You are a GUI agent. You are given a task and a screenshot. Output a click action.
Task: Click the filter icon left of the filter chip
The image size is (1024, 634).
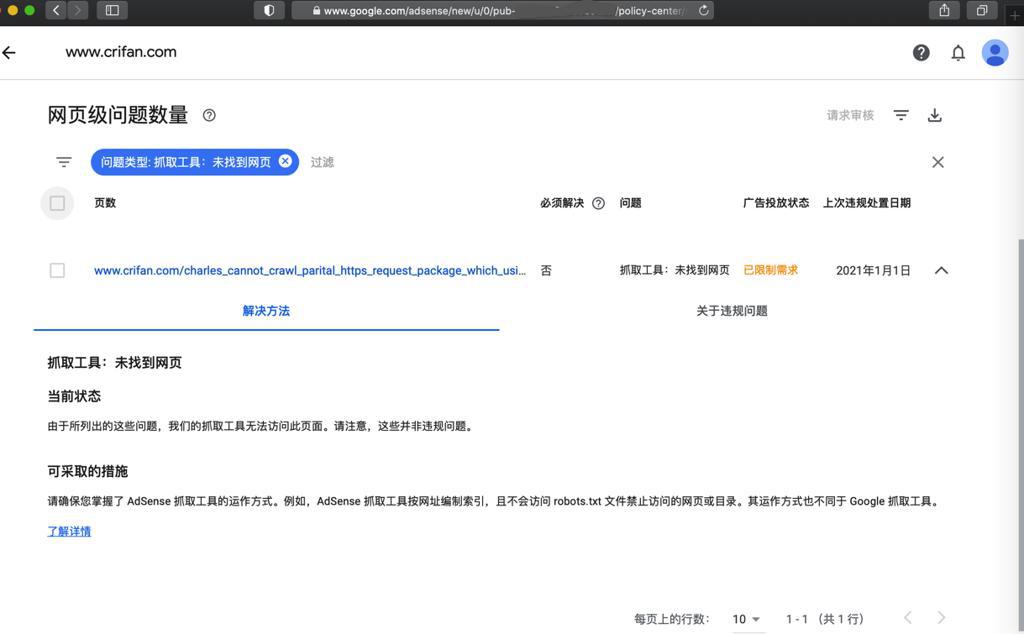point(63,162)
